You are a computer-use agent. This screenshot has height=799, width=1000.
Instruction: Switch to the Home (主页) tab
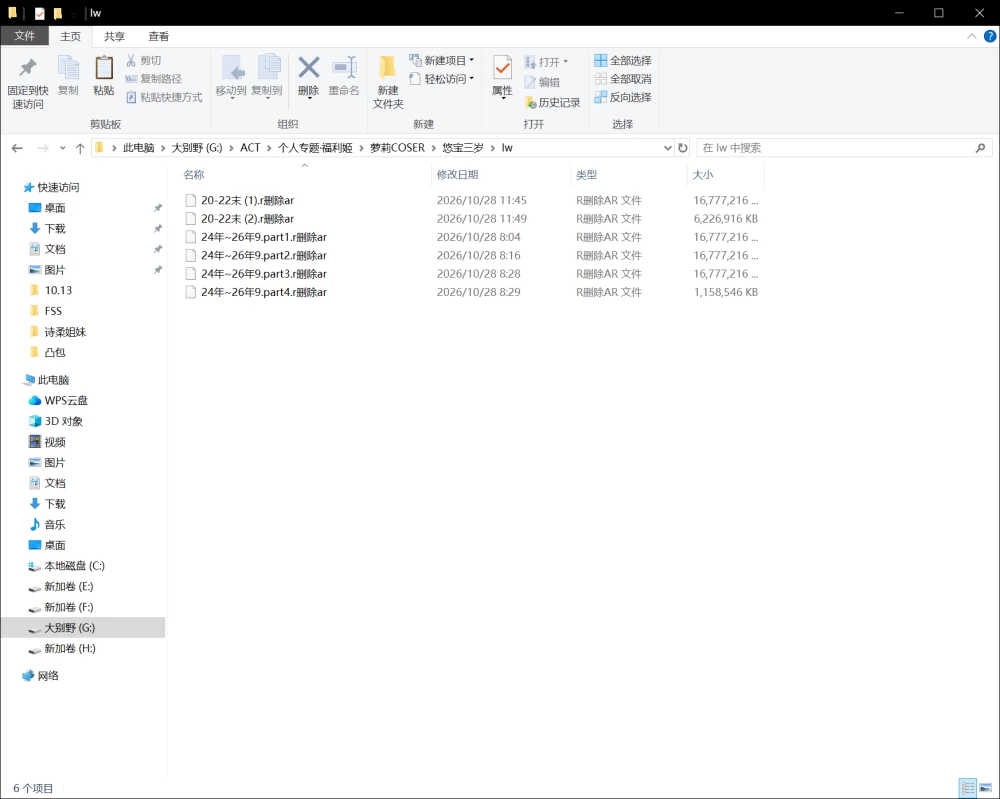coord(70,36)
